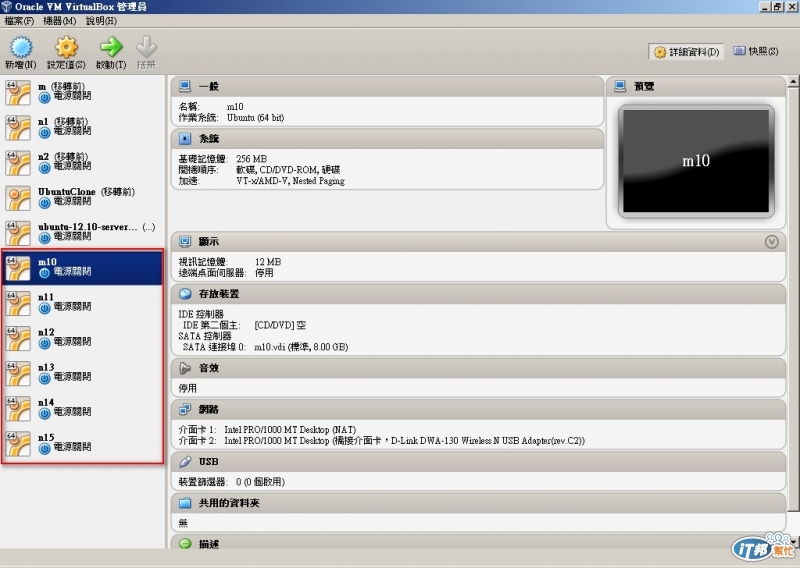Click the Storage (存放裝置) section header
This screenshot has width=800, height=568.
tap(478, 293)
